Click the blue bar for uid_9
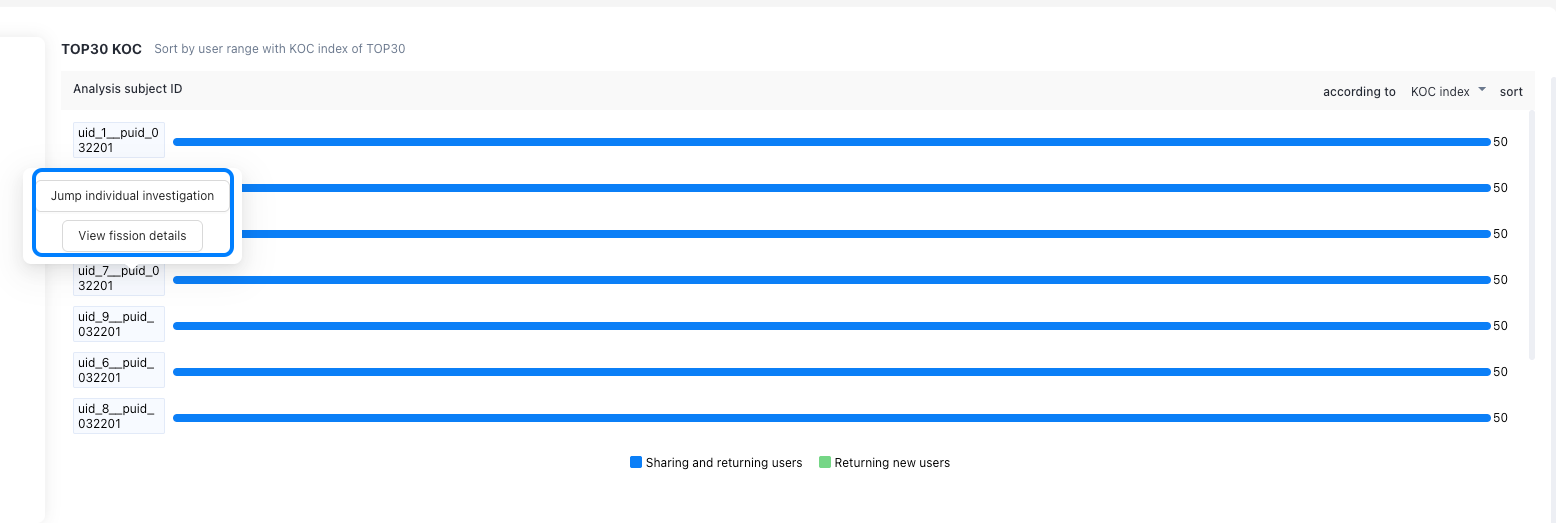The image size is (1556, 523). (831, 326)
